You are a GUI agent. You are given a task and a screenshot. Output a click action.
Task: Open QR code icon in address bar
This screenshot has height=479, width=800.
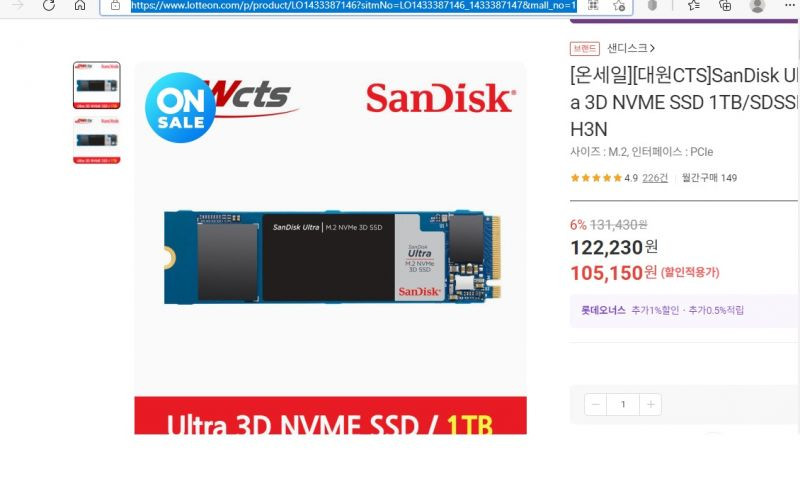tap(593, 6)
